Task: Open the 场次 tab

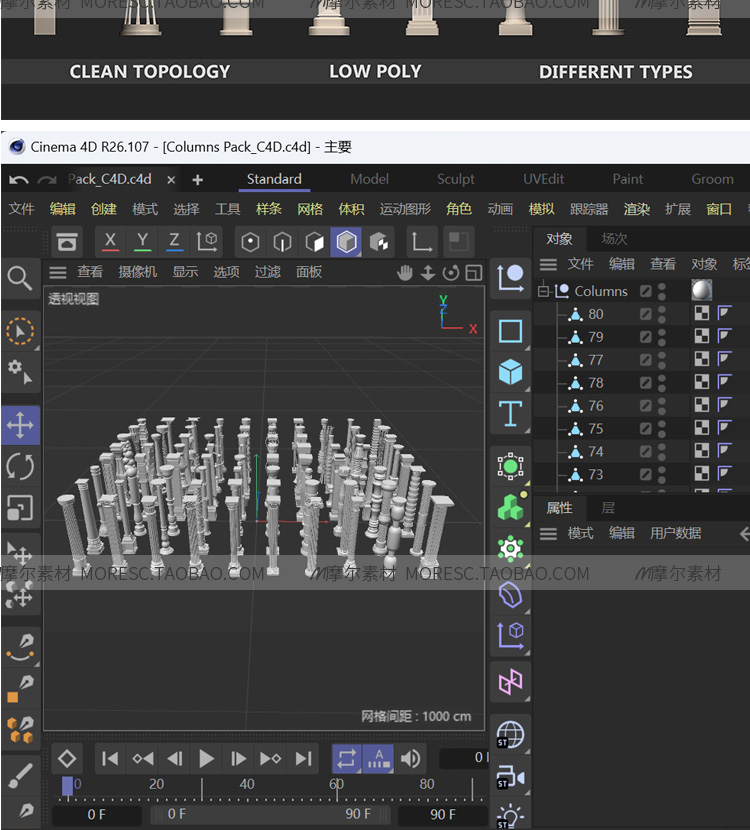Action: tap(615, 239)
